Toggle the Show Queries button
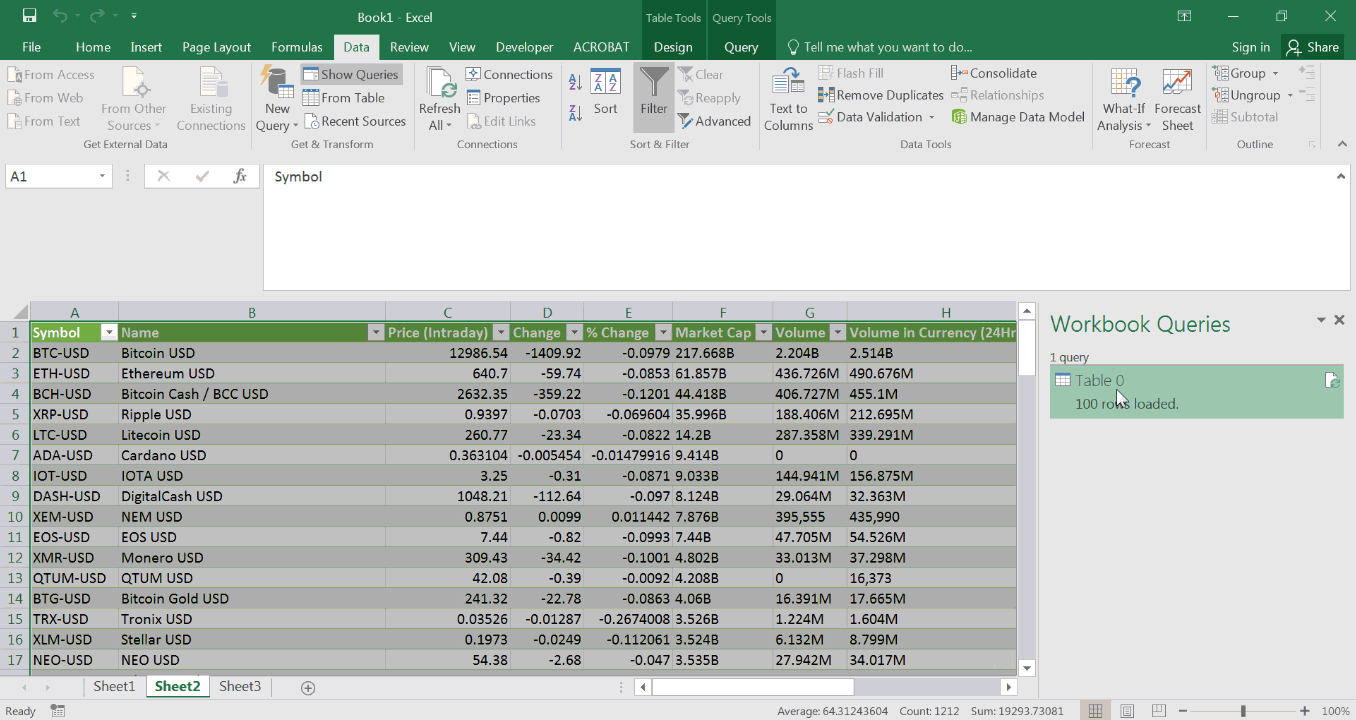This screenshot has height=720, width=1356. pos(351,74)
